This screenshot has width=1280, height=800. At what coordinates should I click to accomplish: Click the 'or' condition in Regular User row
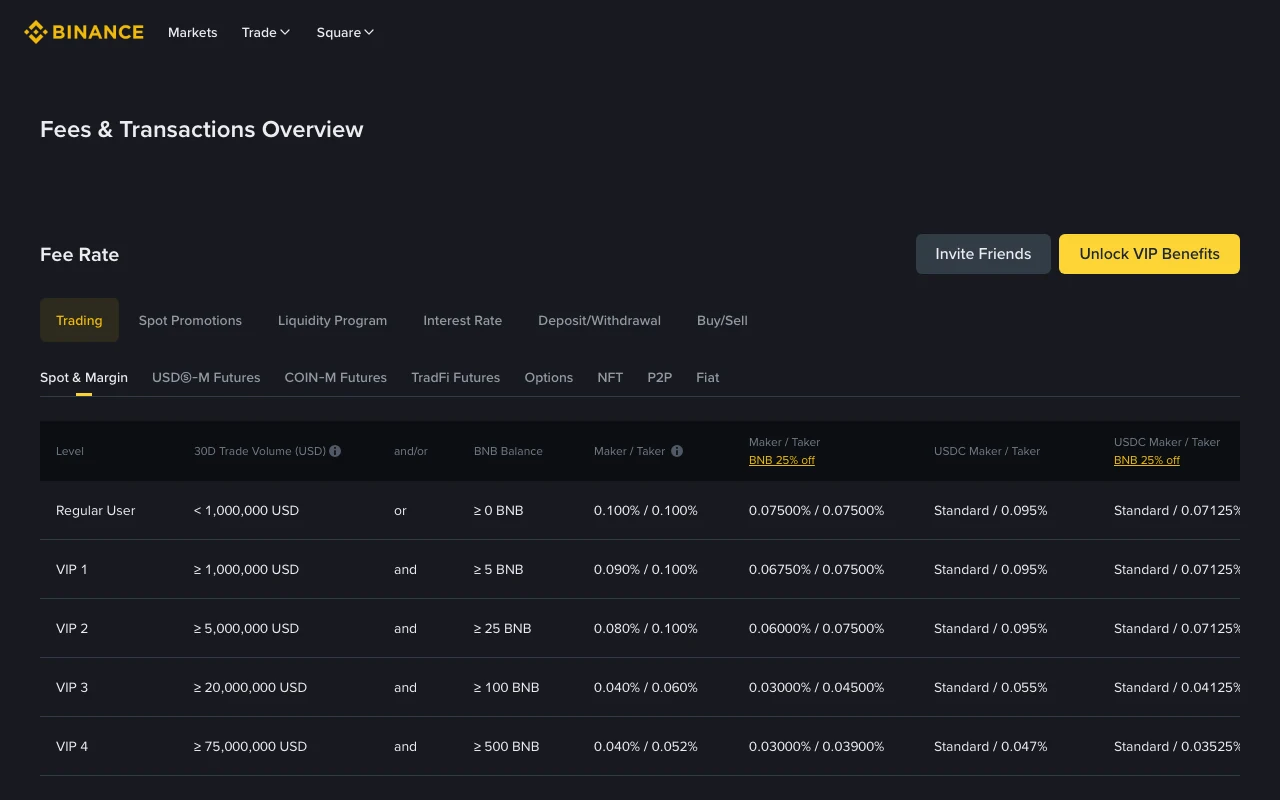[x=400, y=510]
